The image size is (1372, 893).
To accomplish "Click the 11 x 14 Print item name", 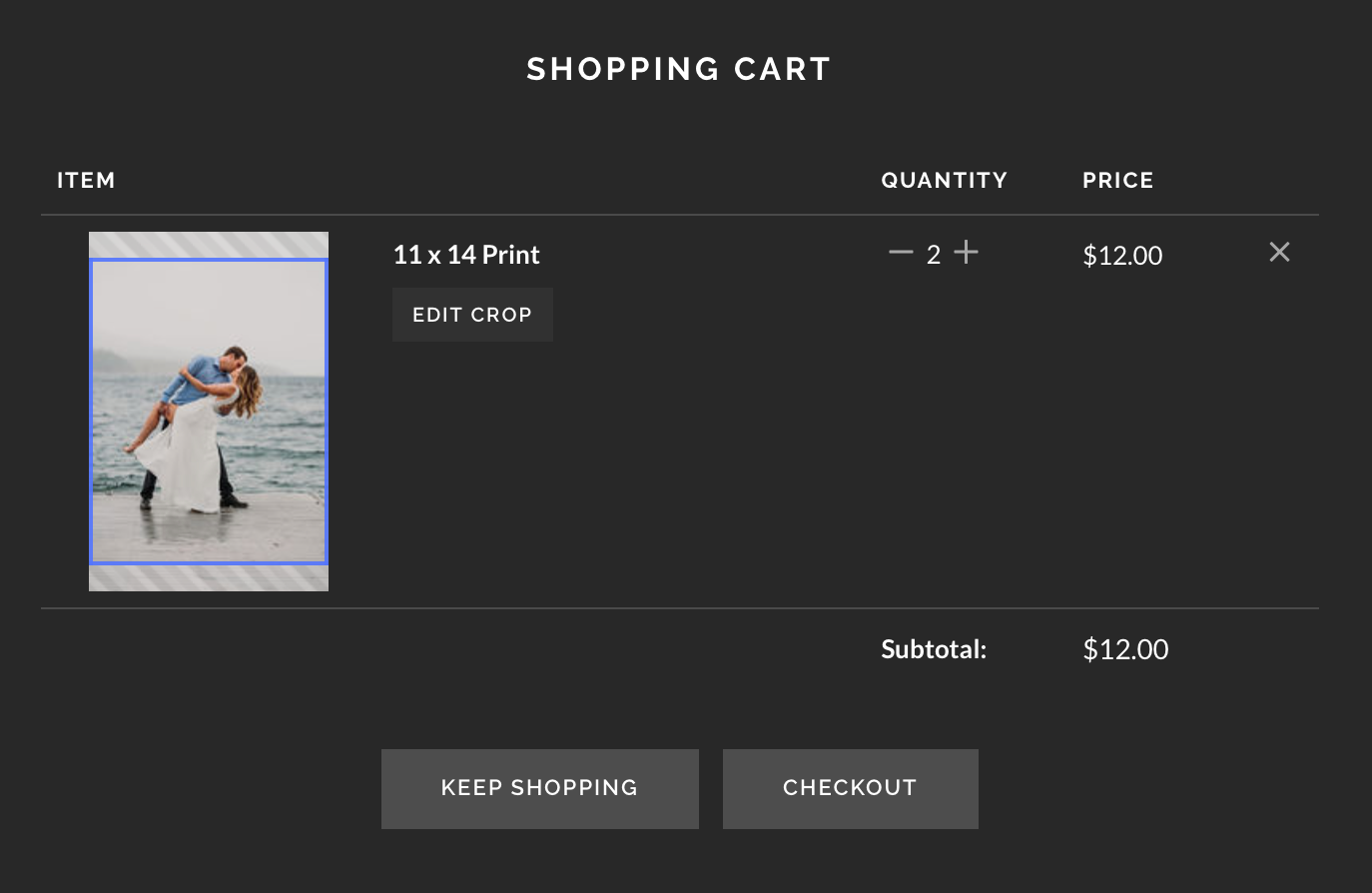I will click(x=466, y=255).
